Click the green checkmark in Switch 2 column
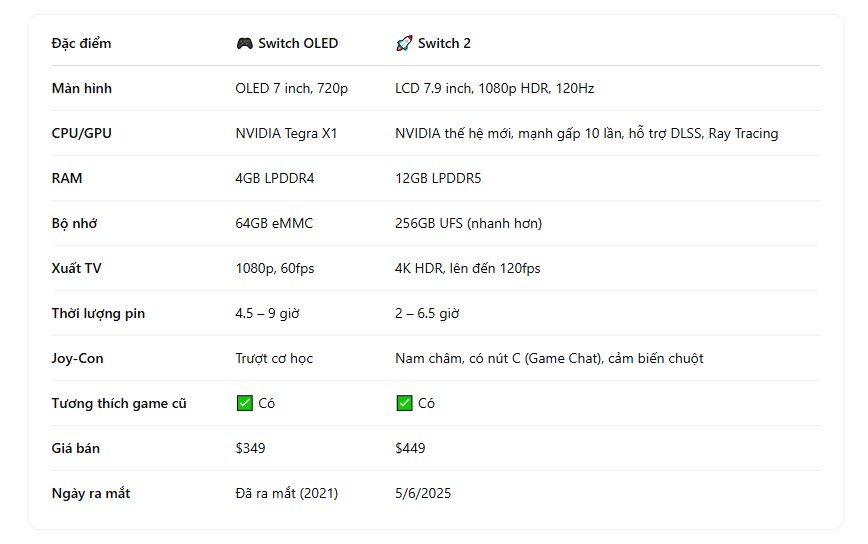The image size is (868, 544). pos(404,404)
